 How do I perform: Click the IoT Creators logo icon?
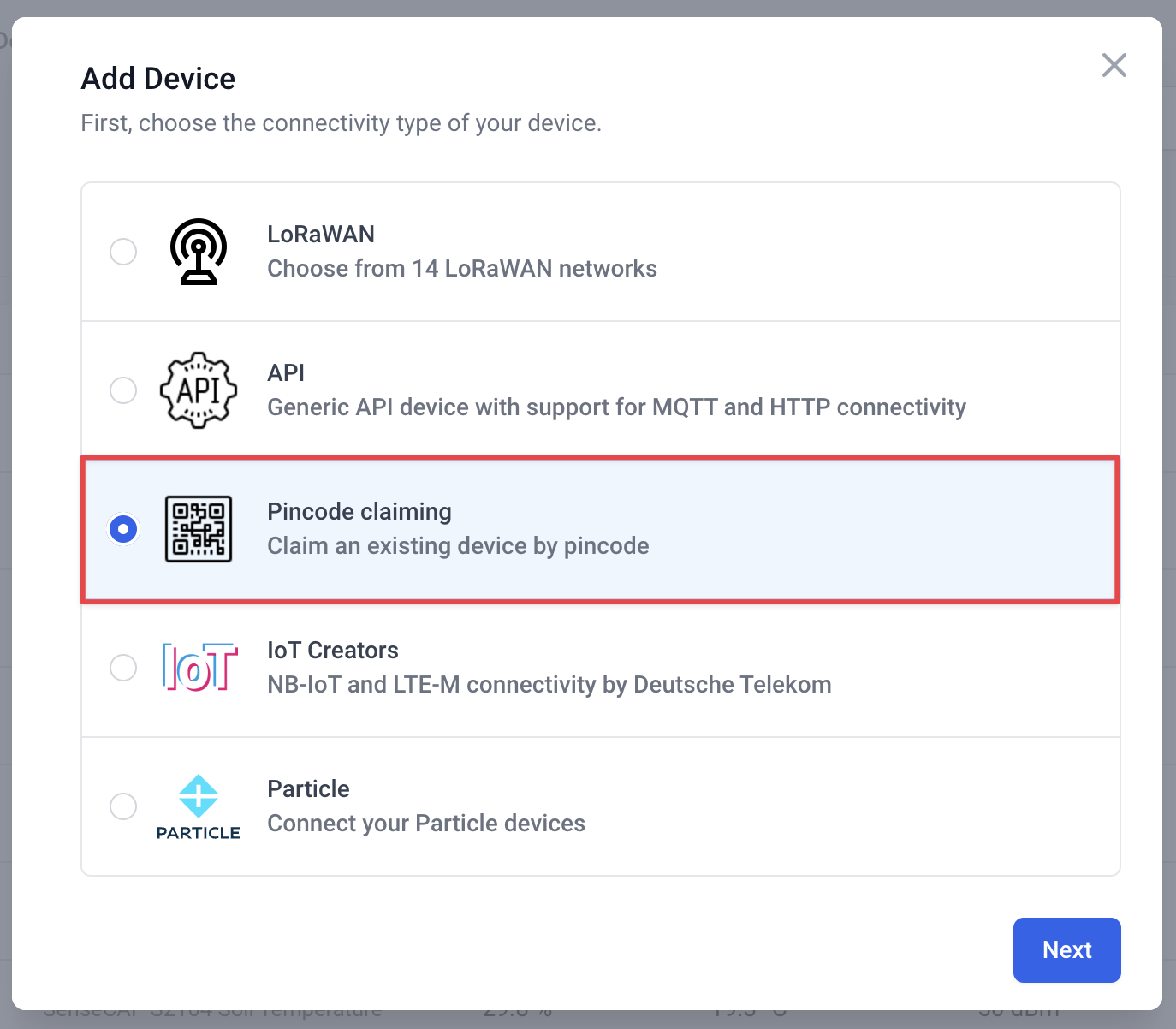point(199,667)
